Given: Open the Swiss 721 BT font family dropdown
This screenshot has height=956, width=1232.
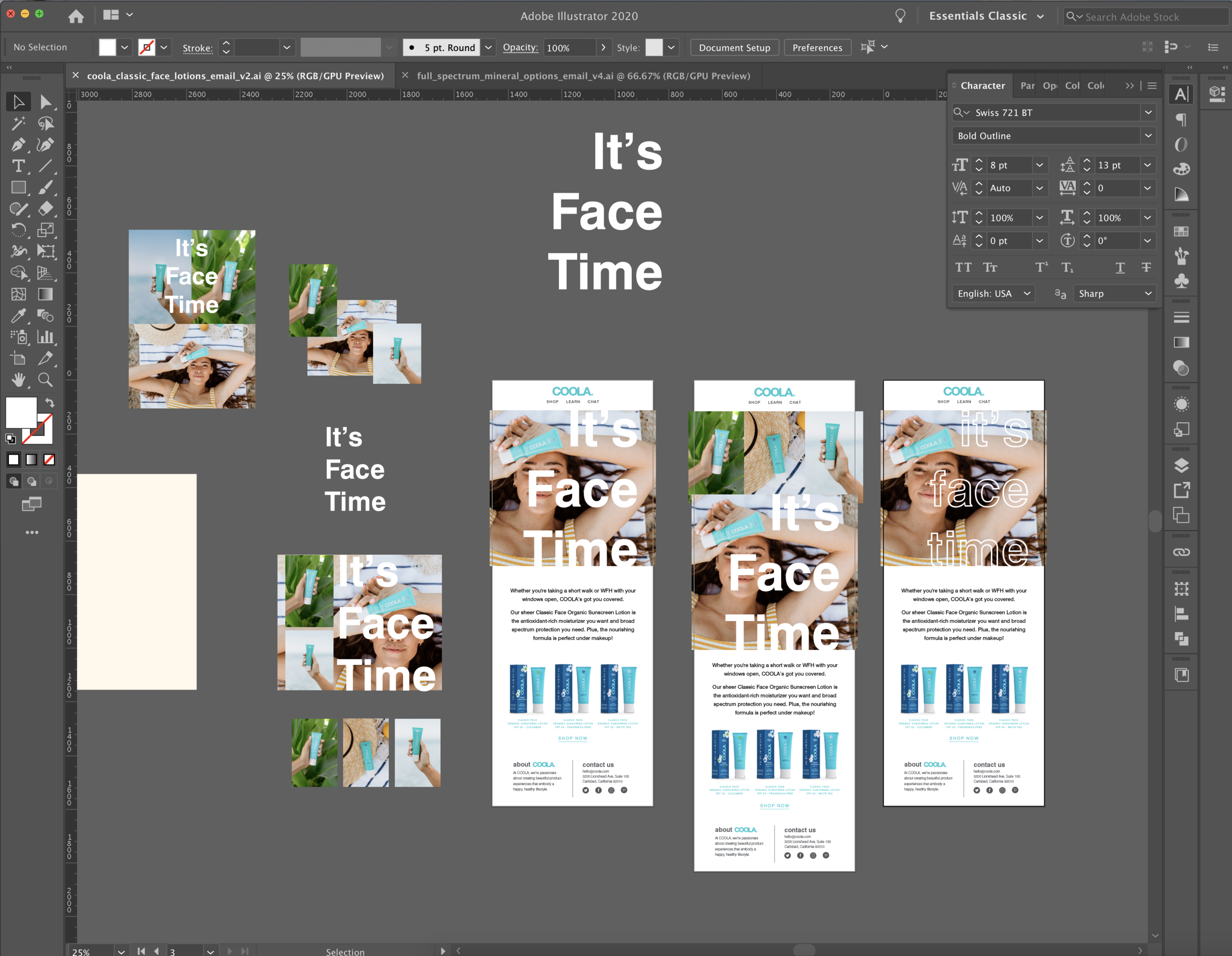Looking at the screenshot, I should (1148, 112).
